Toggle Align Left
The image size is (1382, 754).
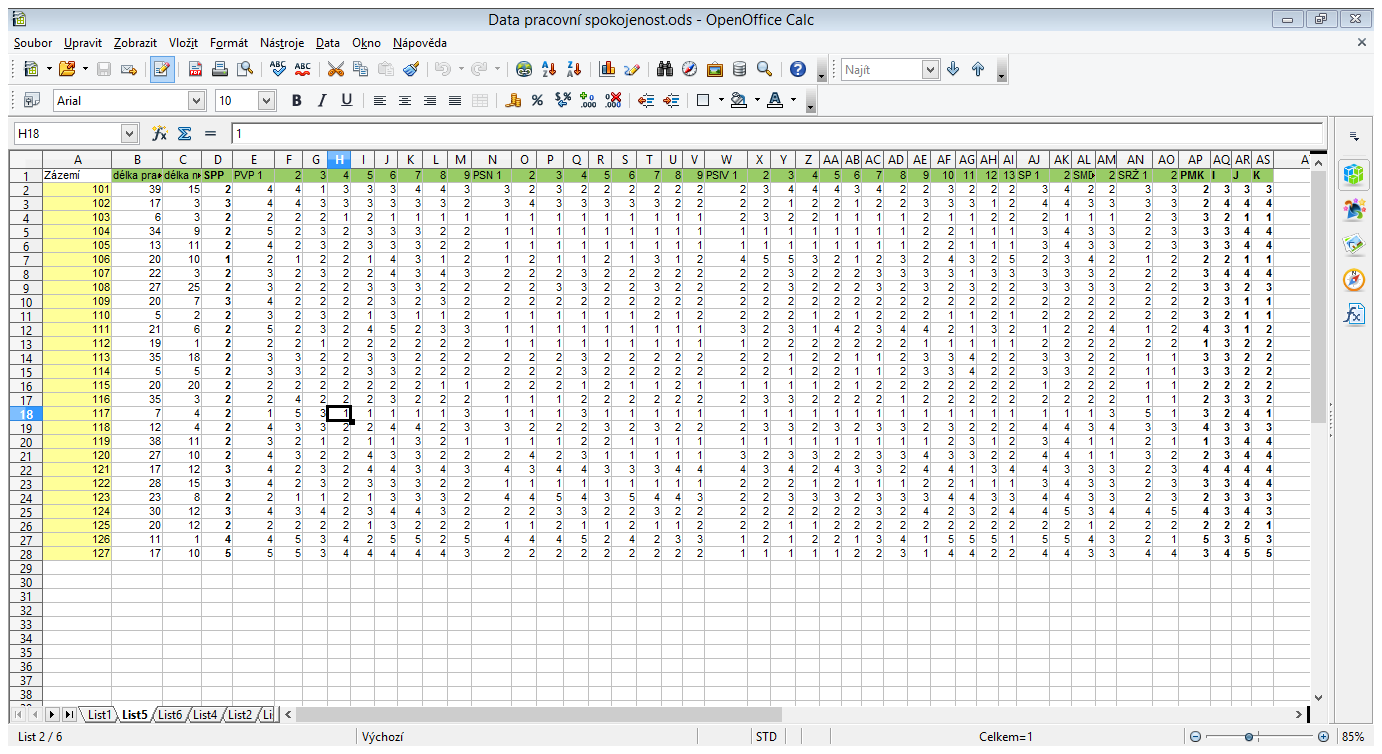[380, 100]
